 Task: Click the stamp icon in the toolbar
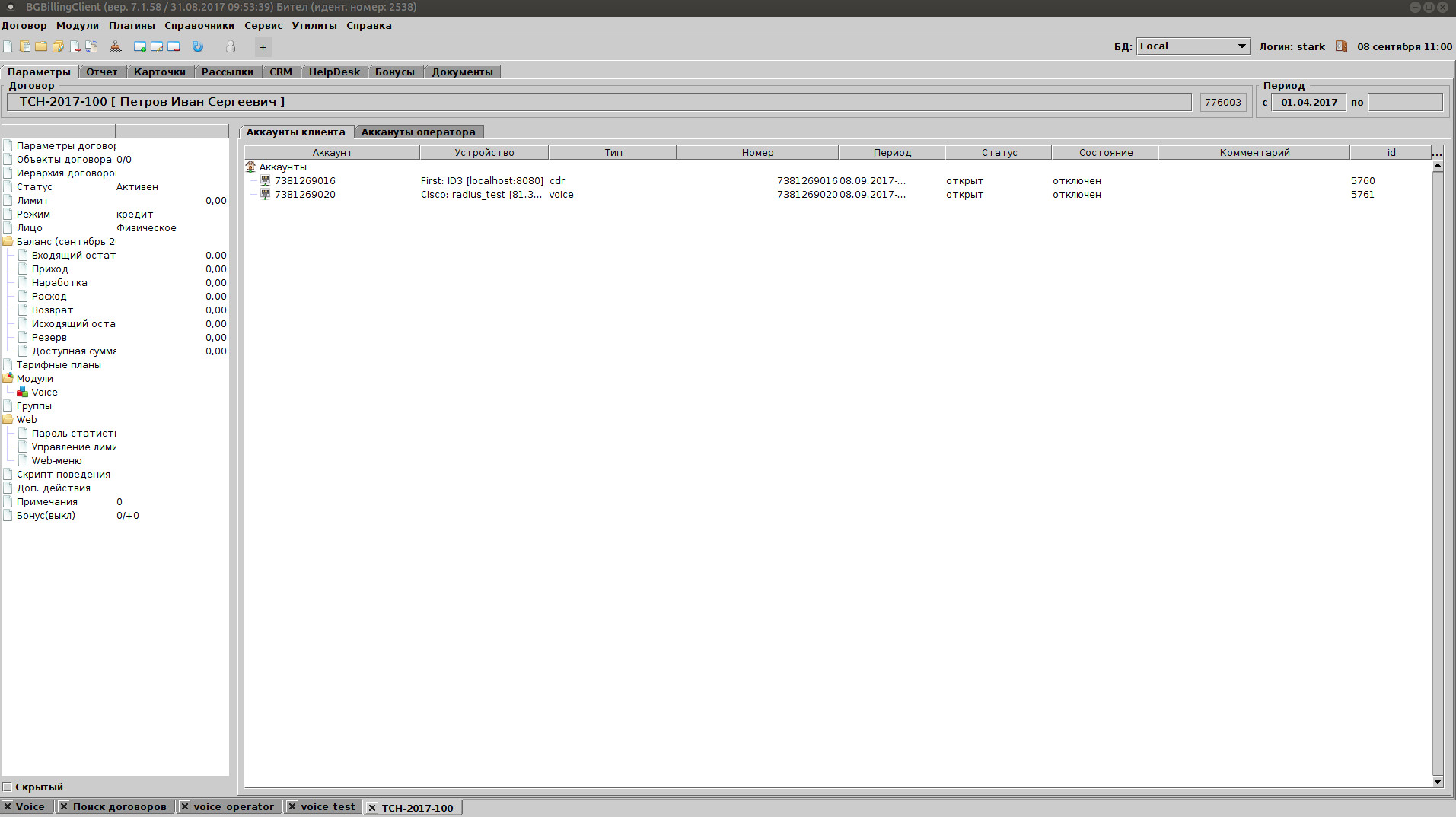[116, 47]
